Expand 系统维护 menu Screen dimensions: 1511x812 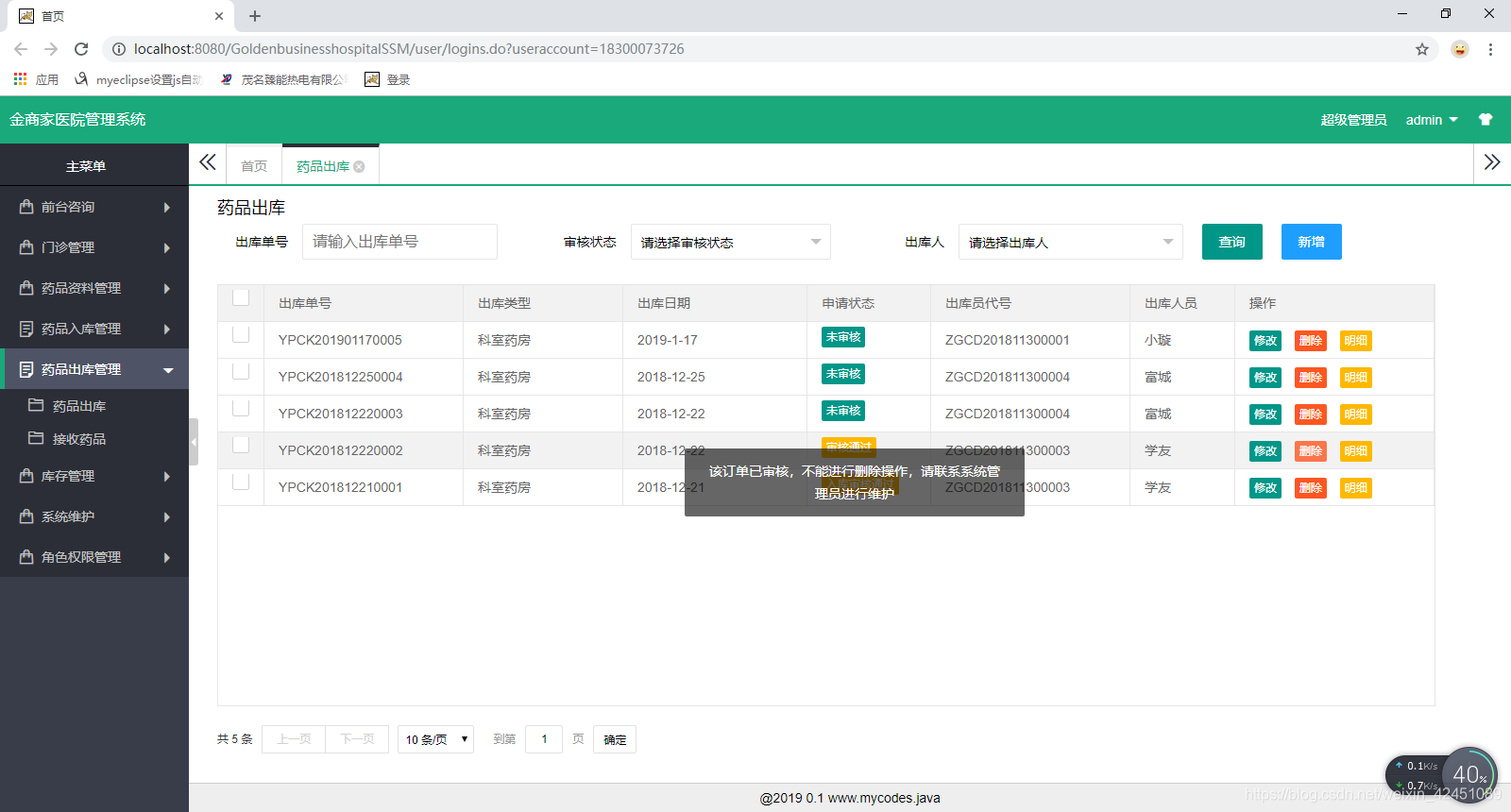tap(94, 516)
